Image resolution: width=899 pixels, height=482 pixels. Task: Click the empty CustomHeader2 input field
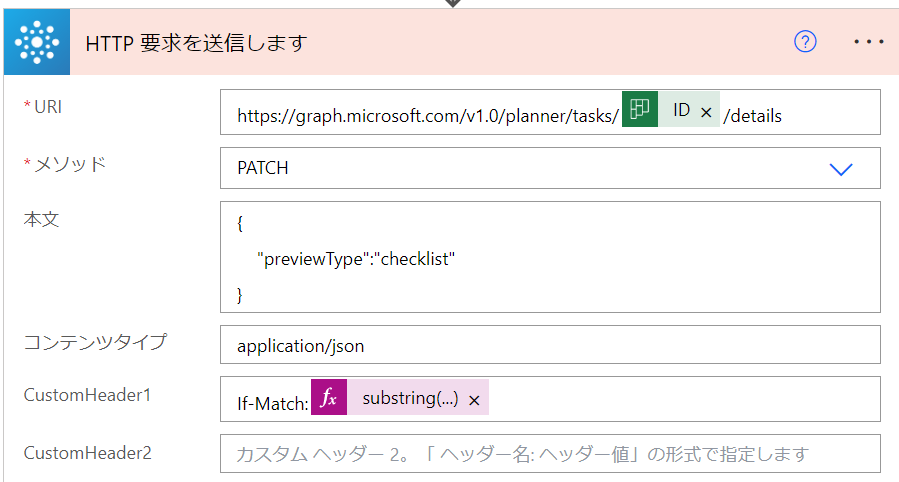[550, 453]
